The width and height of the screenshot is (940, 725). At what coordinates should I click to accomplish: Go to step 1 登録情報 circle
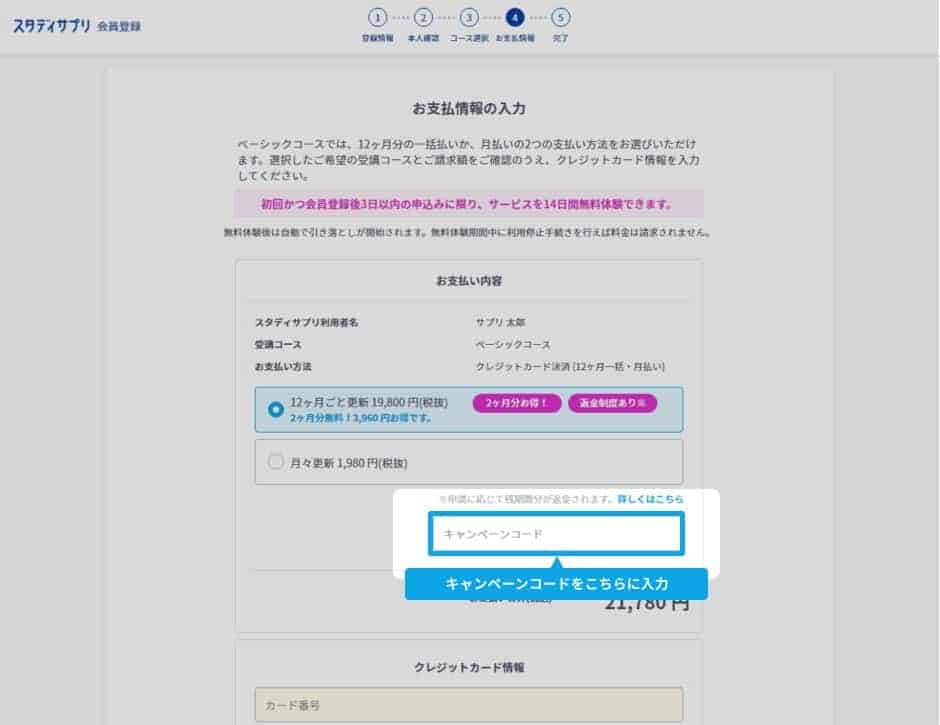click(x=377, y=18)
